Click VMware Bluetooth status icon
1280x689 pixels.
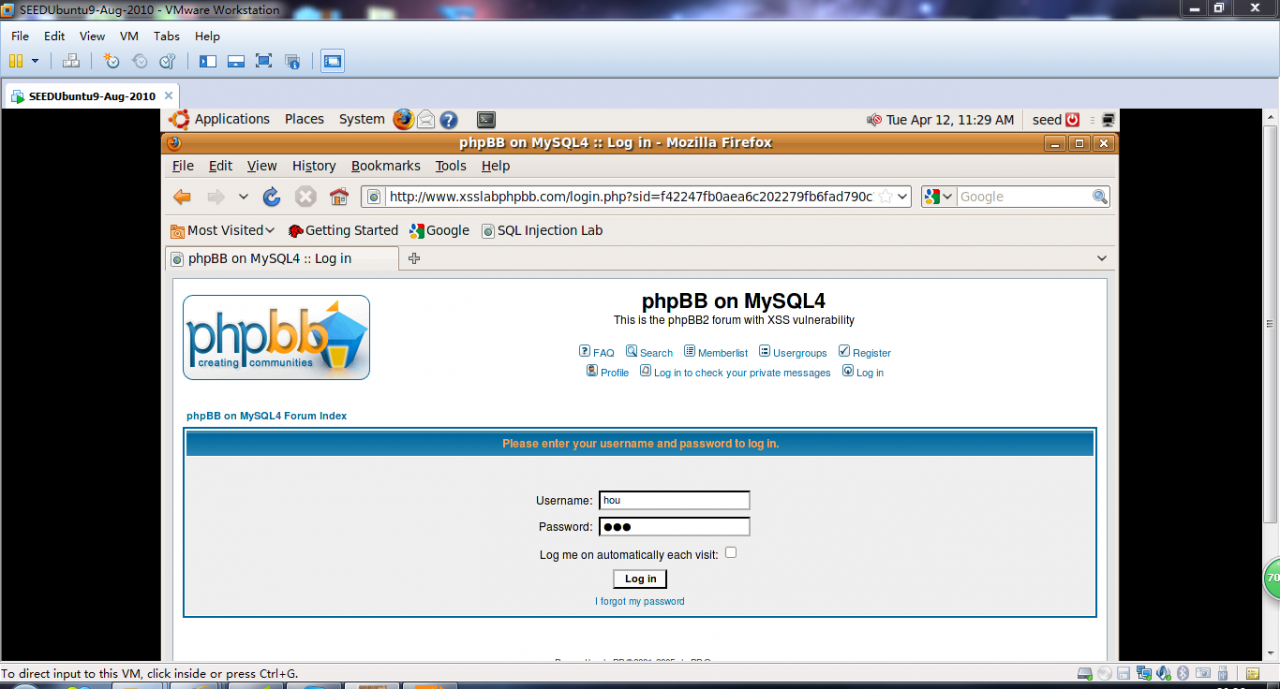pos(1182,673)
